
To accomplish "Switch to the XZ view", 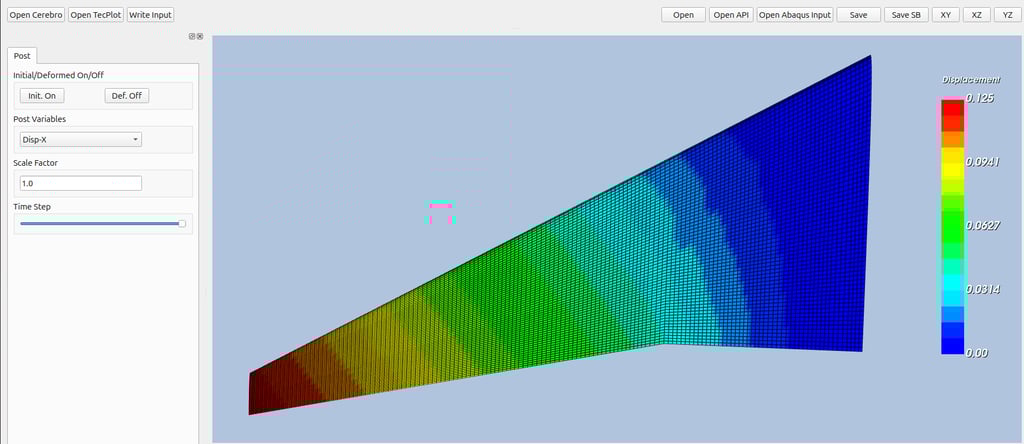I will 976,15.
